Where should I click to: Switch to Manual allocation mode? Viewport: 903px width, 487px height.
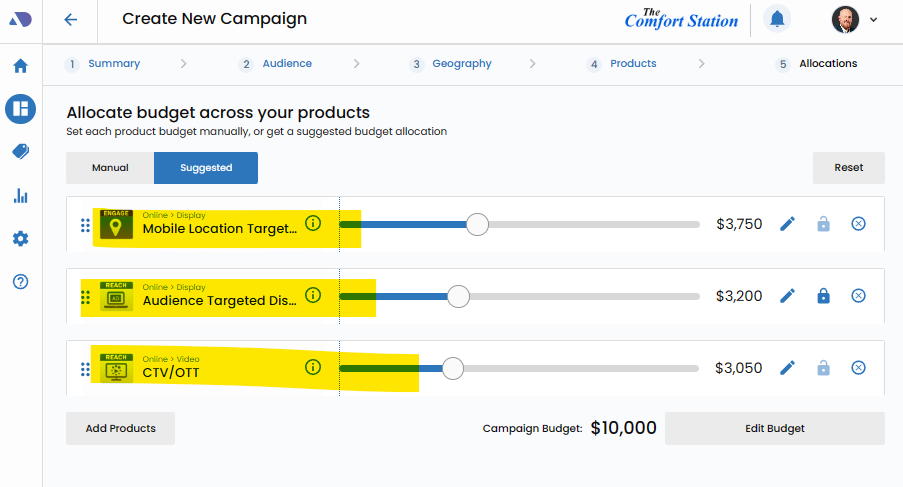tap(110, 168)
